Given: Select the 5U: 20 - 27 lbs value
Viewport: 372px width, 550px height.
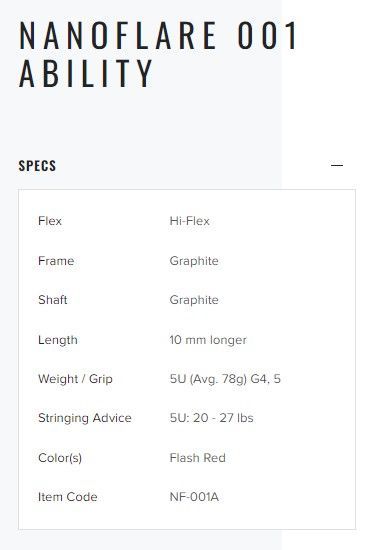Looking at the screenshot, I should point(211,418).
